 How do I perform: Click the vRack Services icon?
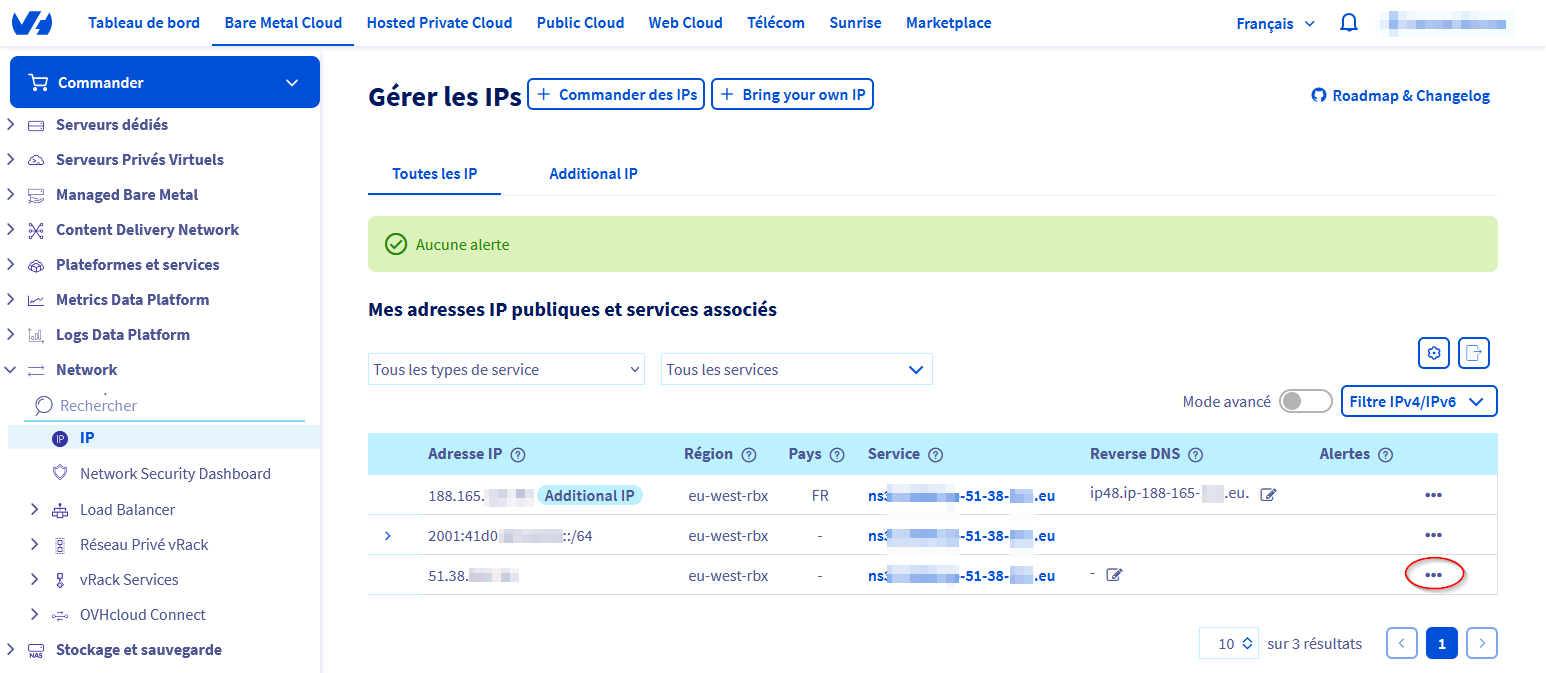click(x=60, y=580)
